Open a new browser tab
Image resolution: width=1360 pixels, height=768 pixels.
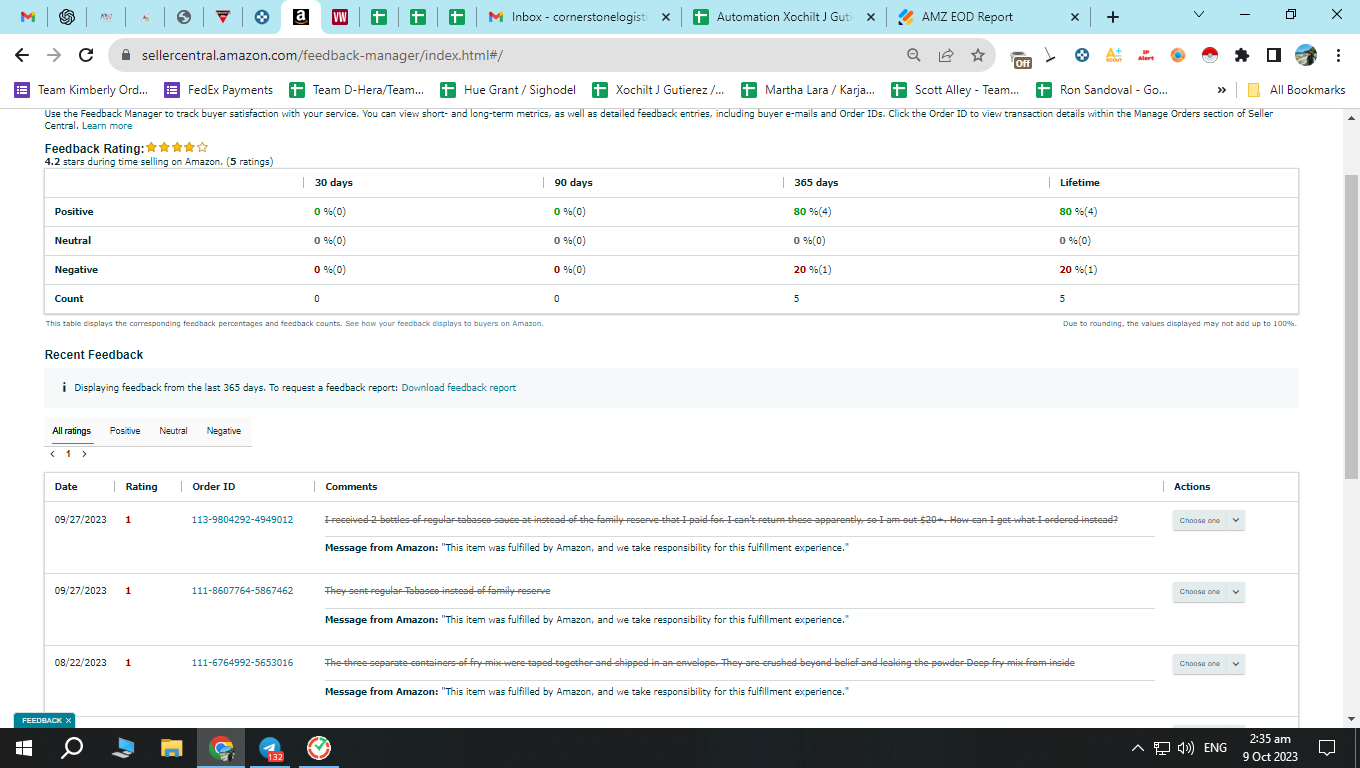coord(1113,17)
